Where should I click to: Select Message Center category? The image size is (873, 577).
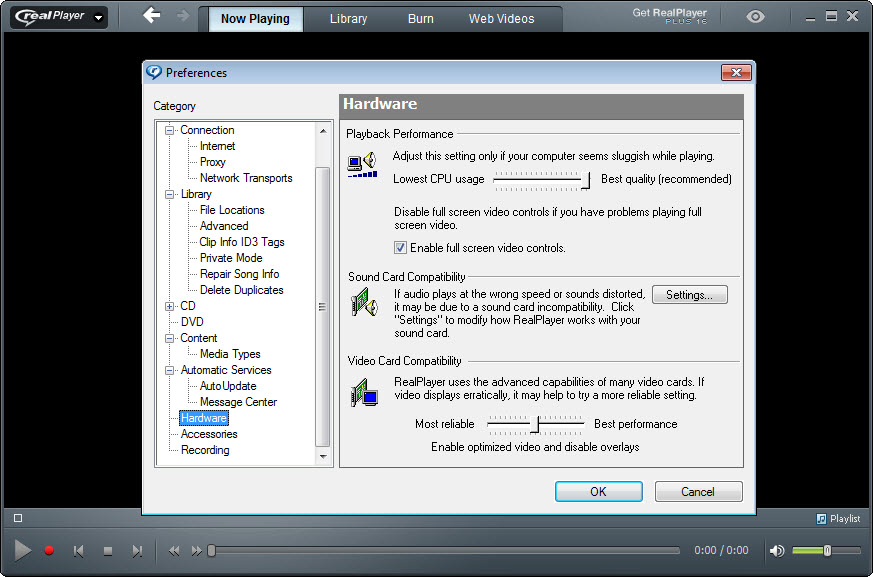tap(238, 402)
